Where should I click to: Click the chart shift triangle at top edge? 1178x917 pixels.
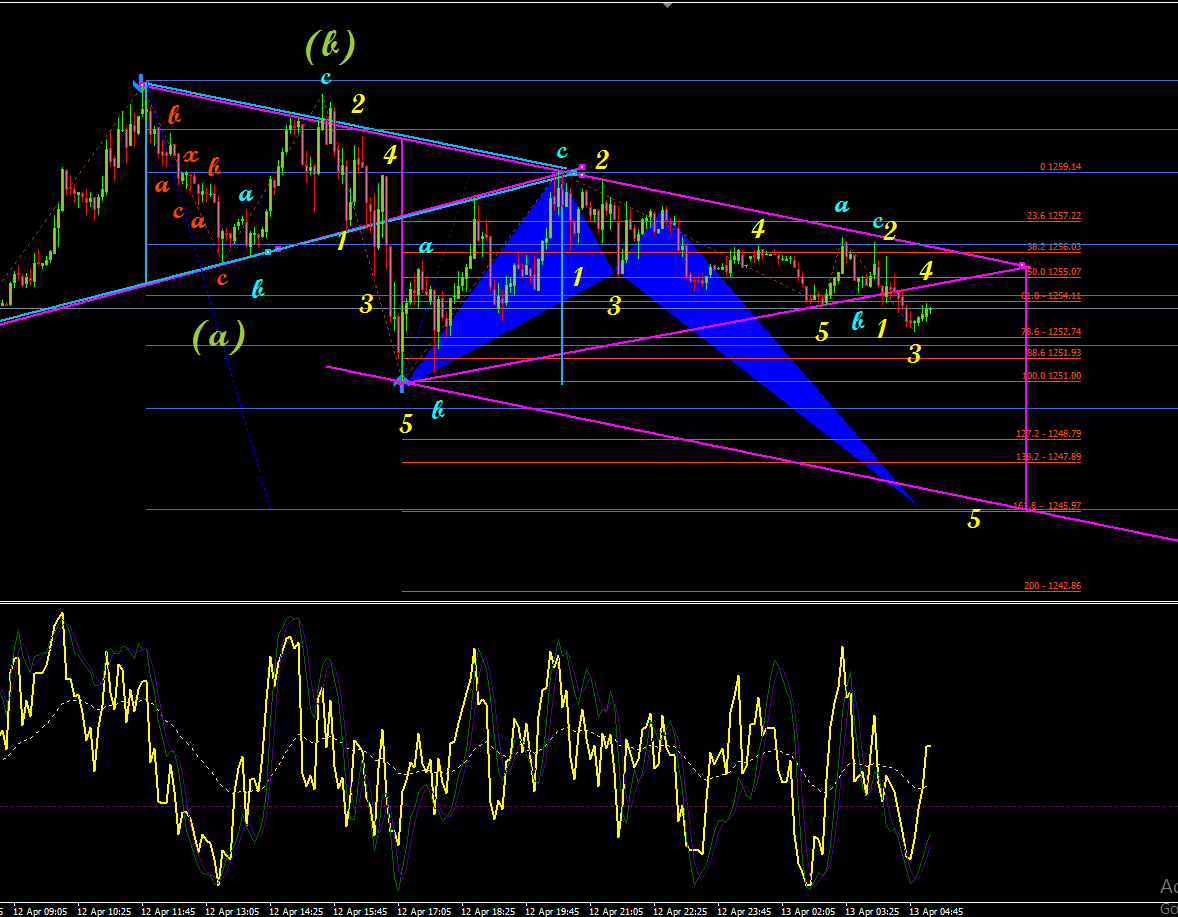tap(667, 5)
